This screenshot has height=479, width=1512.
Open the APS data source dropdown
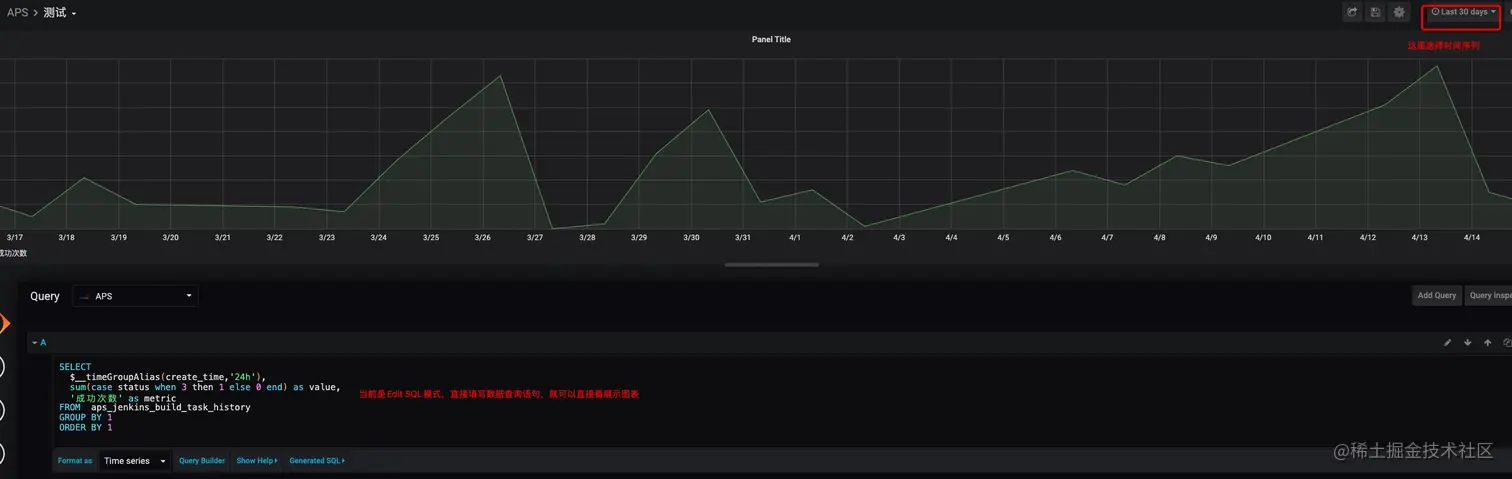pos(136,296)
